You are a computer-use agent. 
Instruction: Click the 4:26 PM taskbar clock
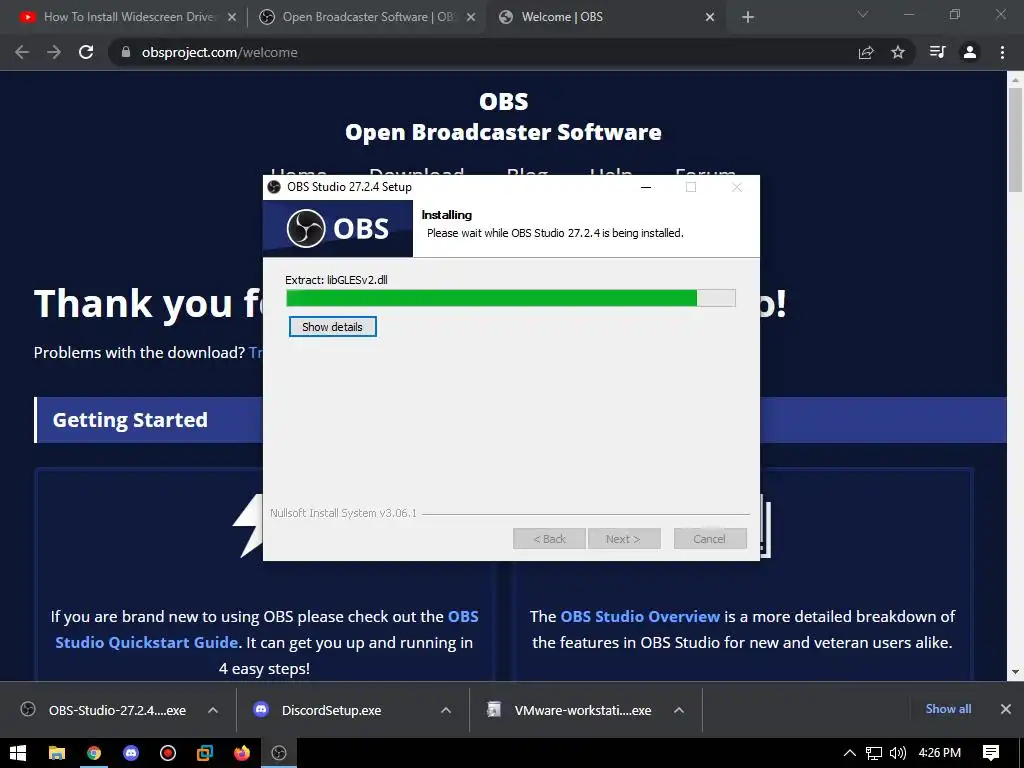(x=940, y=753)
